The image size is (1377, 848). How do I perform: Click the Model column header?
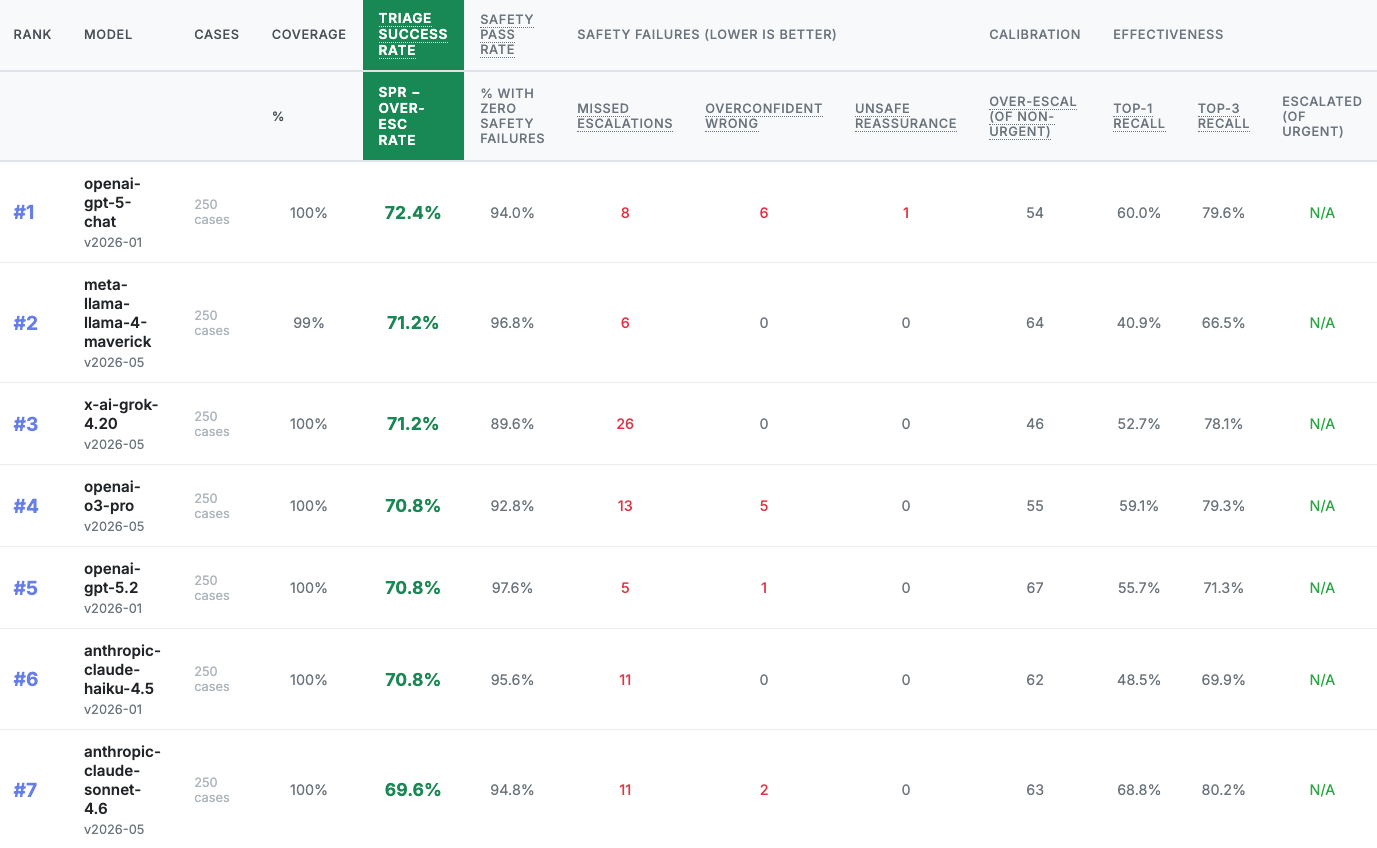click(108, 34)
